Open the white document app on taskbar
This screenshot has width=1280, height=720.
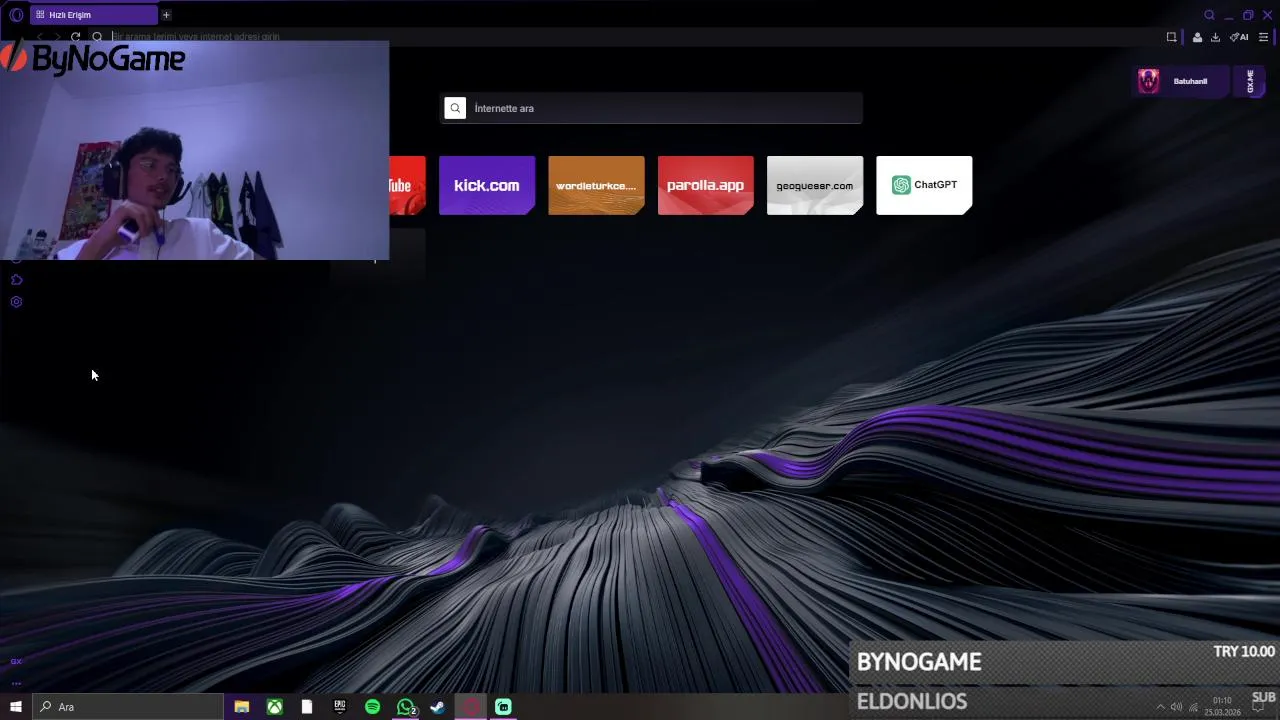[307, 707]
